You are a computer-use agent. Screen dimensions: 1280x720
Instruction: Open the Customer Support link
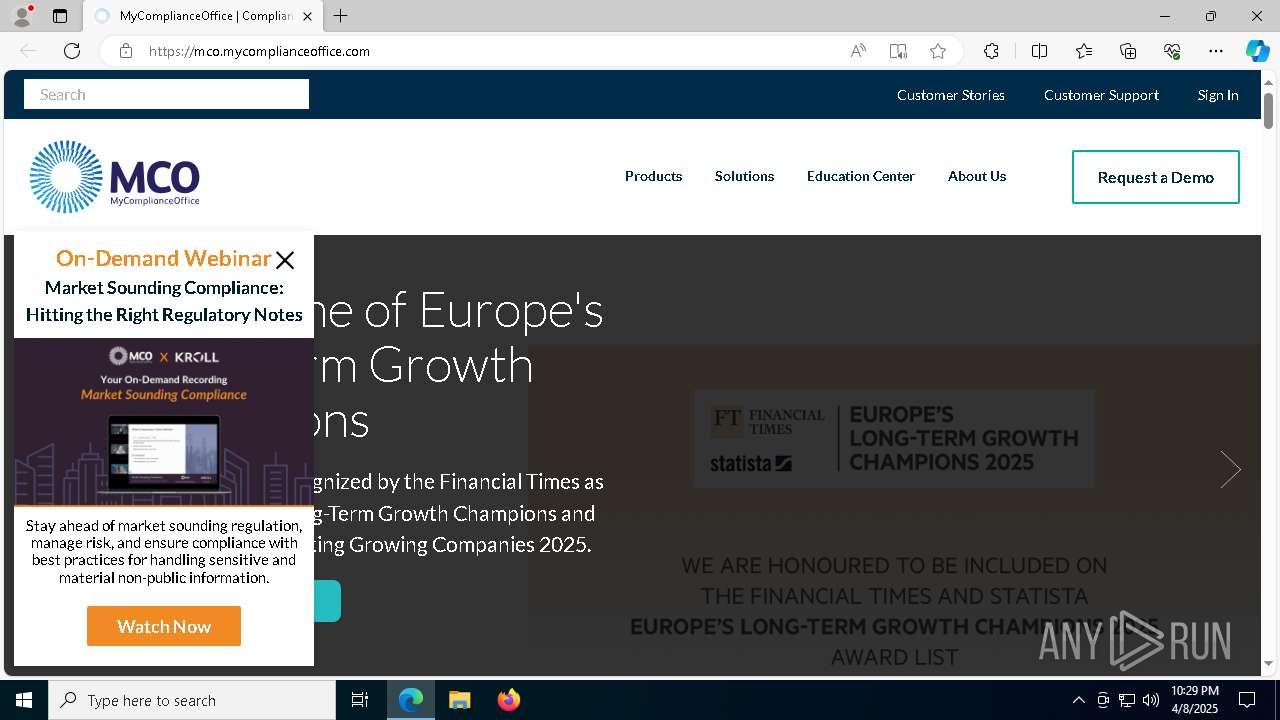click(x=1101, y=95)
